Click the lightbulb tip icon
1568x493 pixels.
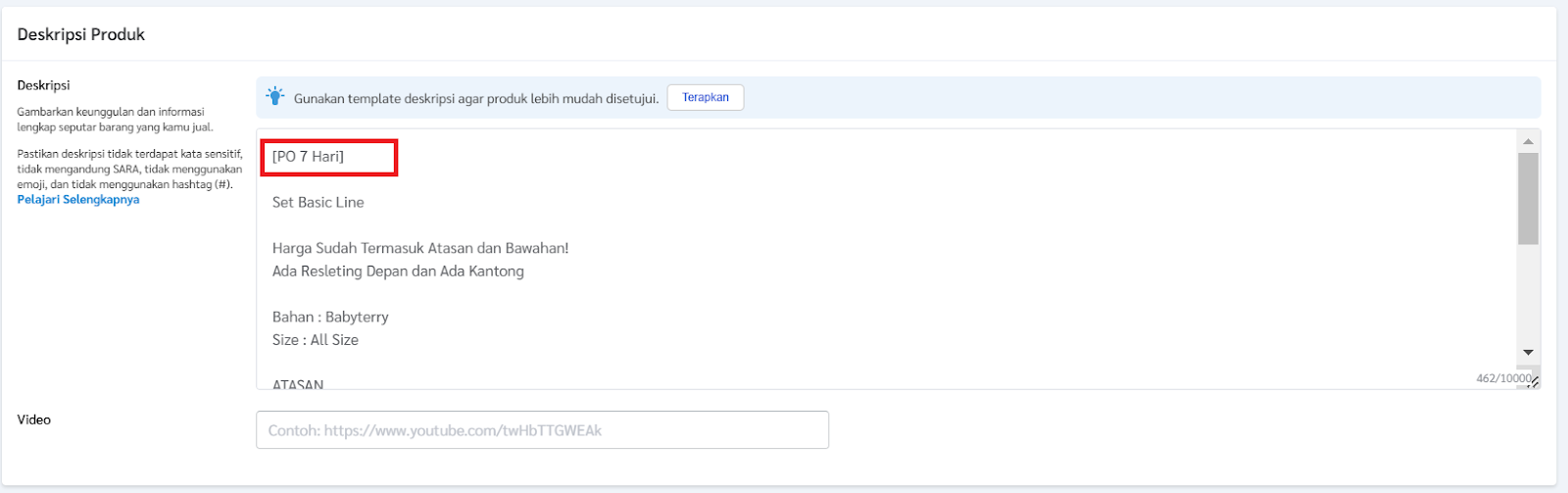point(275,97)
